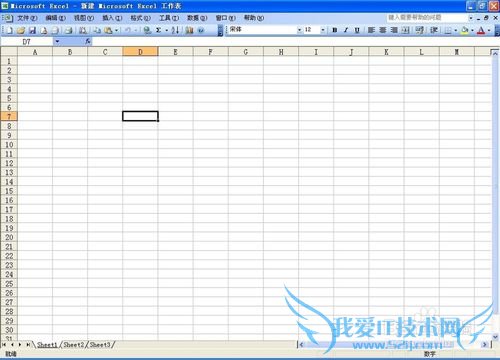Apply the red Font Color A

(x=481, y=30)
